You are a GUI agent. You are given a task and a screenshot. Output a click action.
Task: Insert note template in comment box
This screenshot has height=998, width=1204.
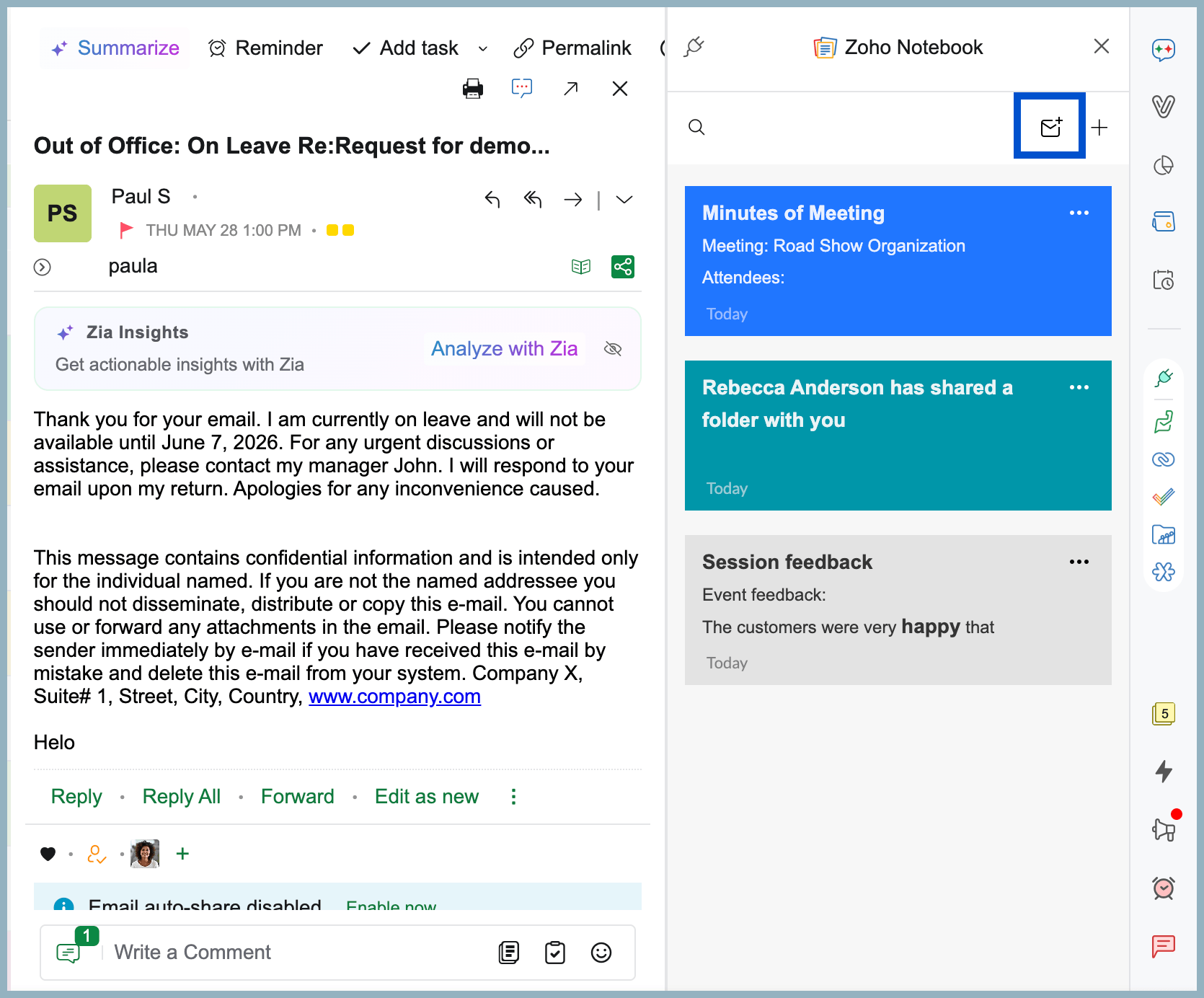pyautogui.click(x=509, y=953)
